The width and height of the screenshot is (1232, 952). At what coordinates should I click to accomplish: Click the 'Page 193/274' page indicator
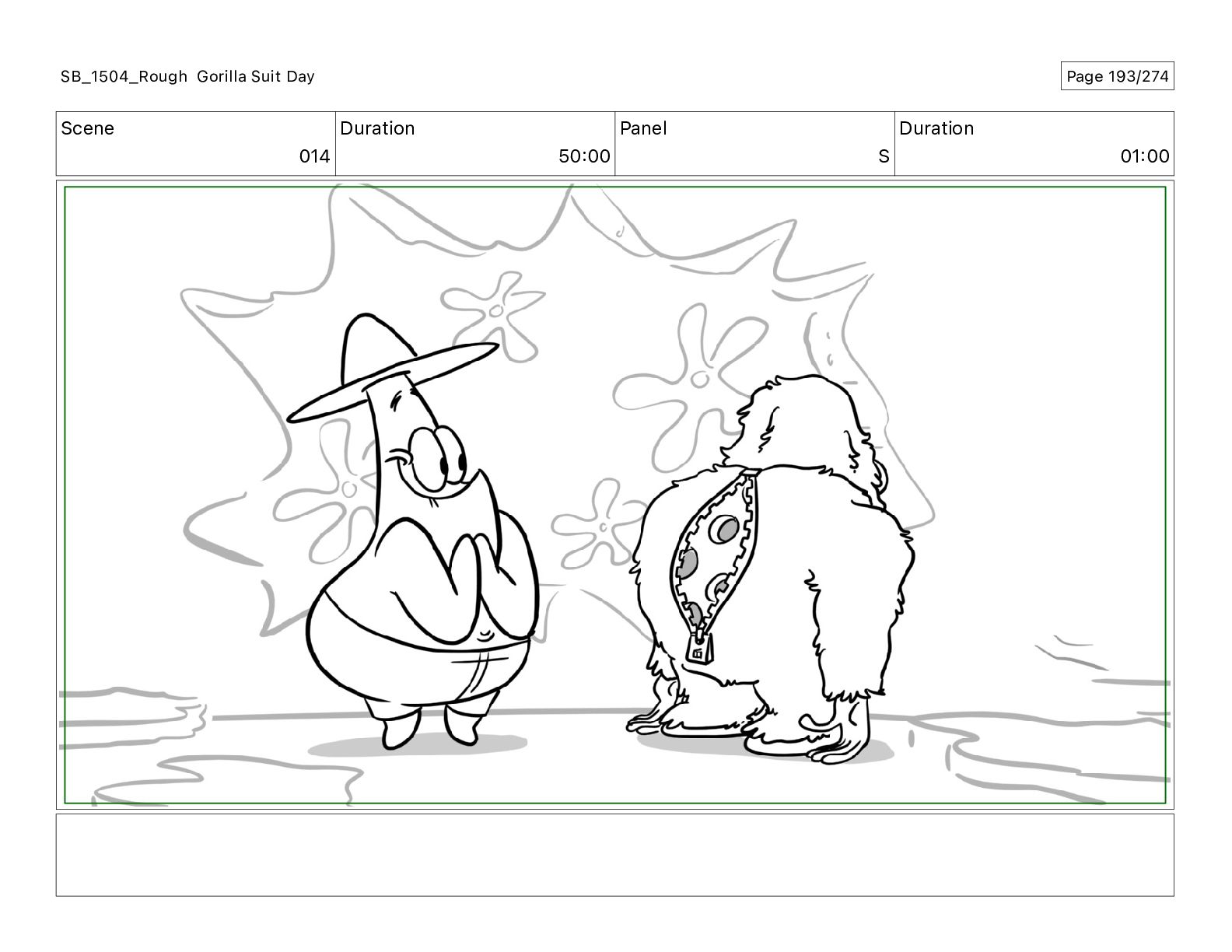pos(1117,76)
